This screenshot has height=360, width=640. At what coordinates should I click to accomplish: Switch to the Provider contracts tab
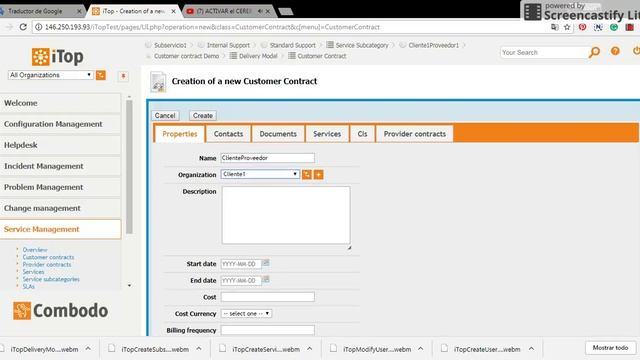(x=414, y=134)
